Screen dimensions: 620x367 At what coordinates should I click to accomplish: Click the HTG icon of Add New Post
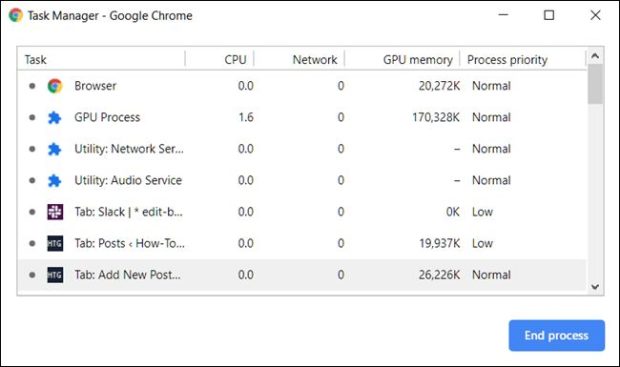[55, 275]
